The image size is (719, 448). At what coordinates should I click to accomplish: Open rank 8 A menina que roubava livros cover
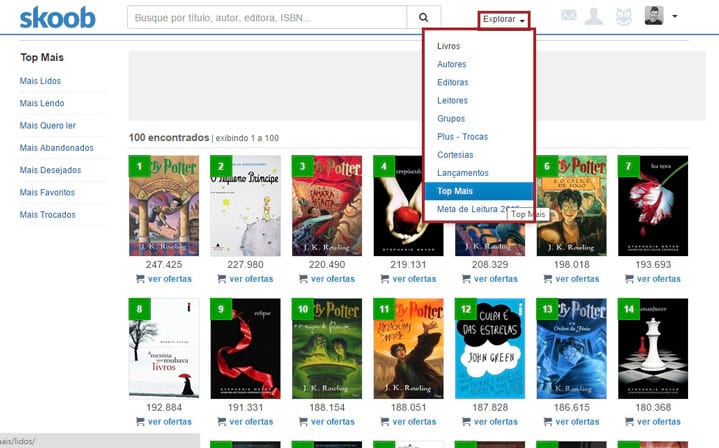(164, 348)
